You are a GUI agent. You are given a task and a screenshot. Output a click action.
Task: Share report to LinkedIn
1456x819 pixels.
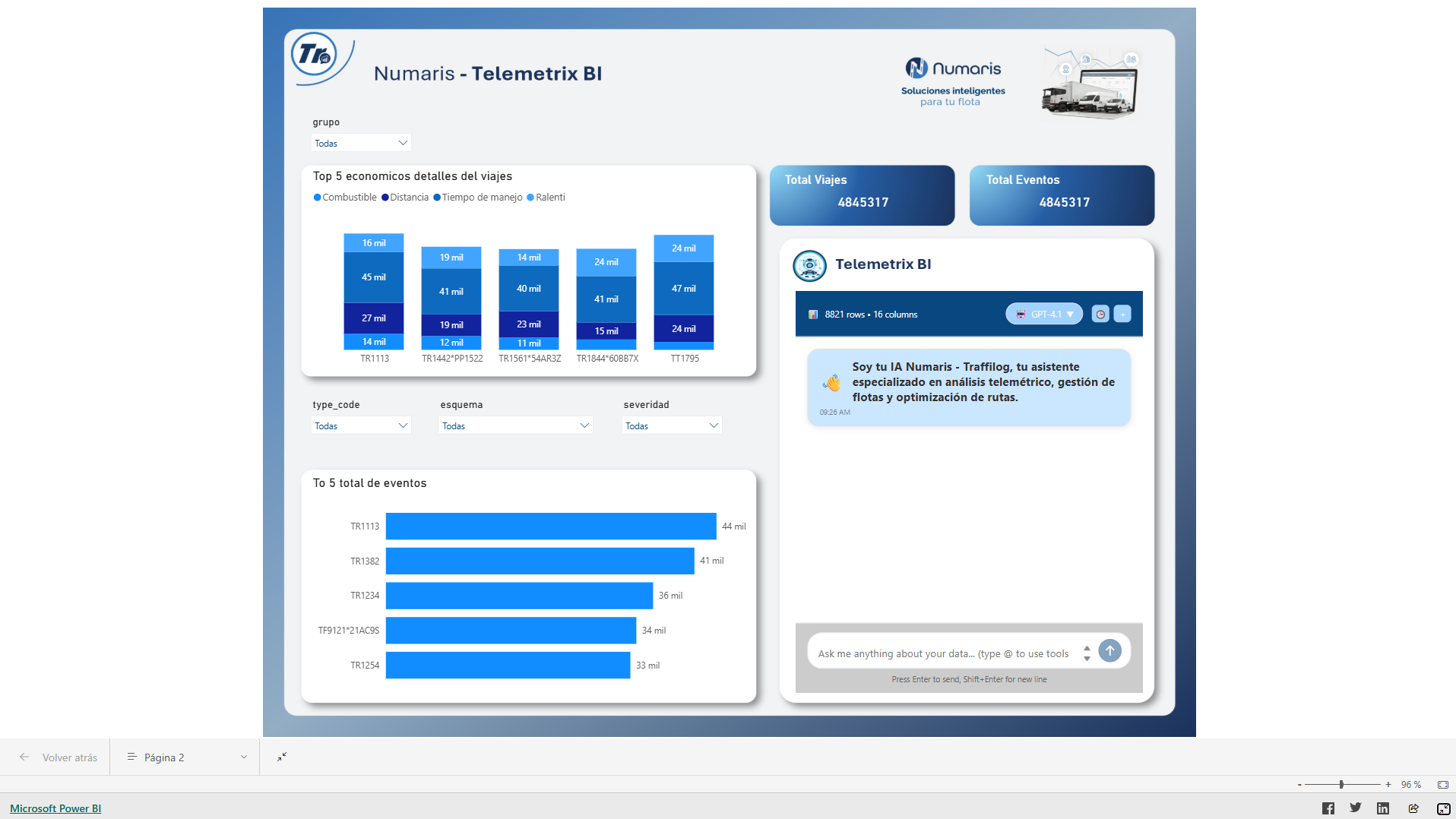1382,808
